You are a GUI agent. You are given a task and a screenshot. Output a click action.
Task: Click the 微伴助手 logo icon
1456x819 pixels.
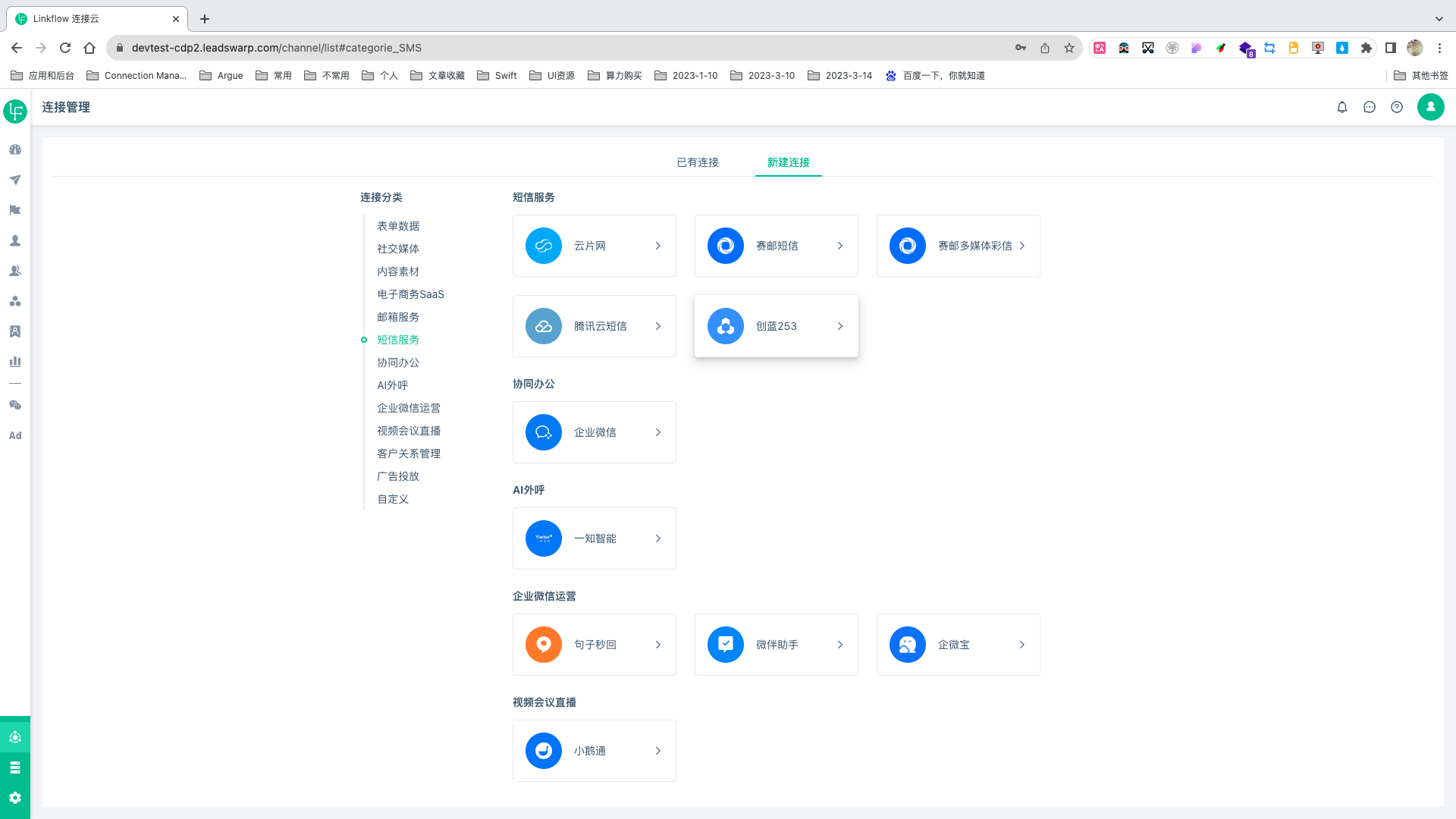click(x=726, y=645)
